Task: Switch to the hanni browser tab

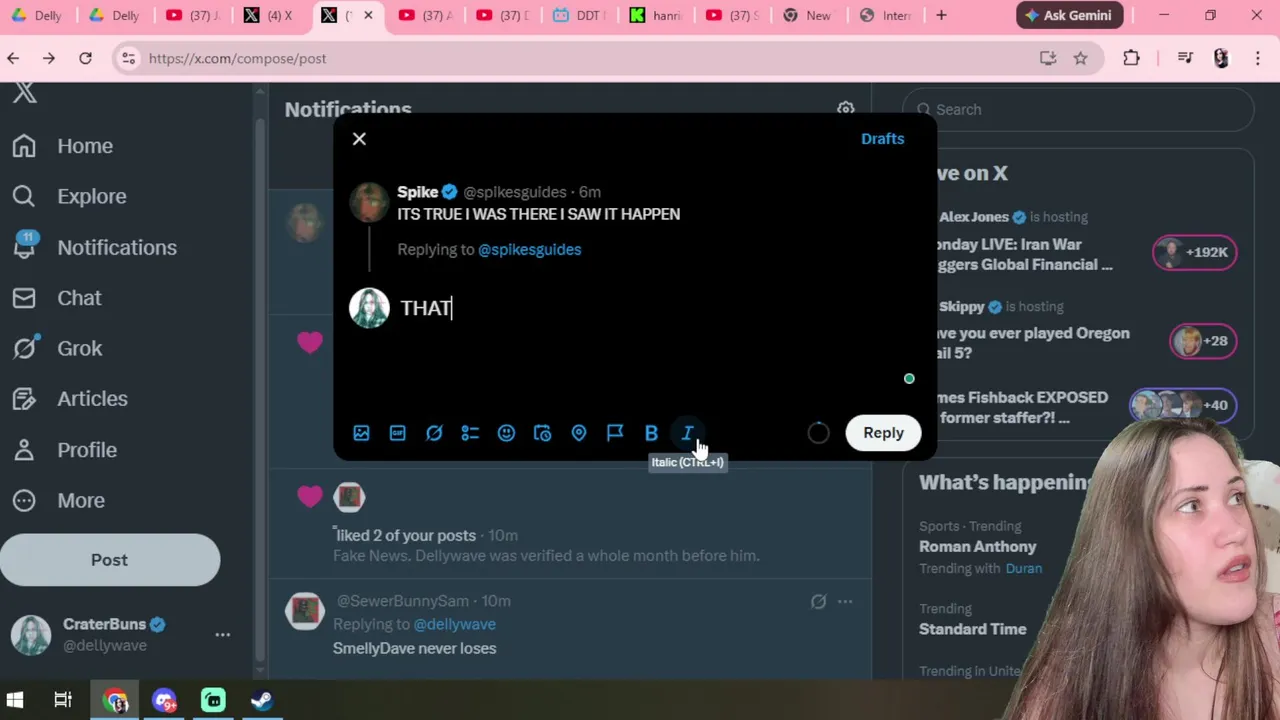Action: click(x=656, y=15)
